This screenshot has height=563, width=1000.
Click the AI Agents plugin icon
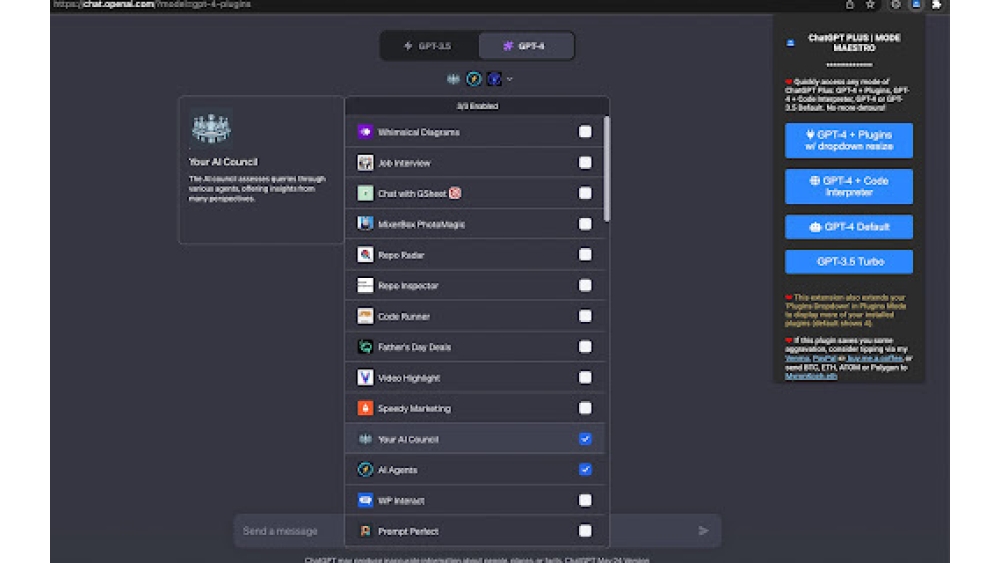coord(365,469)
